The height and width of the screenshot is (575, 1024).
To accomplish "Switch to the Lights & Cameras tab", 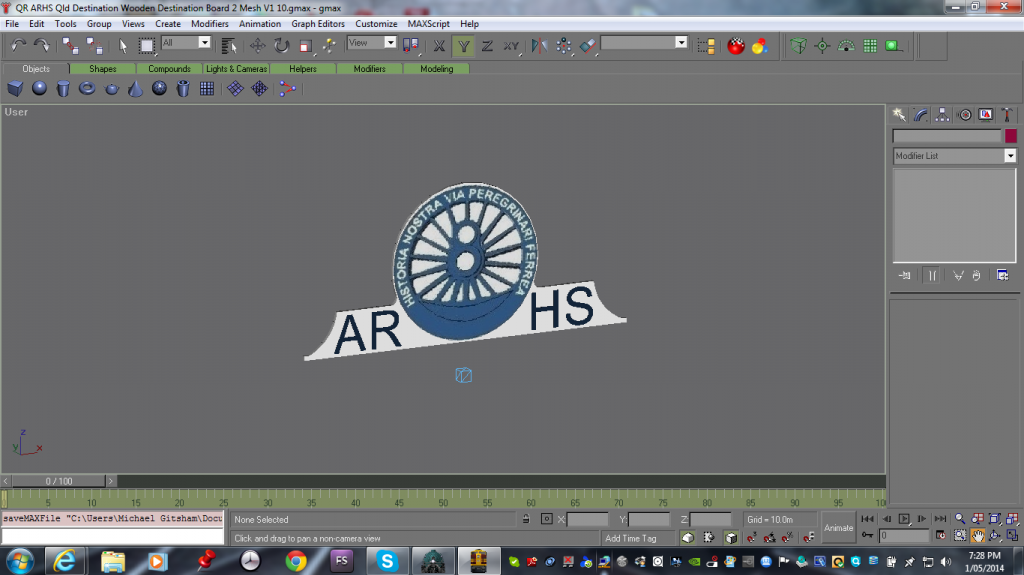I will pyautogui.click(x=236, y=69).
